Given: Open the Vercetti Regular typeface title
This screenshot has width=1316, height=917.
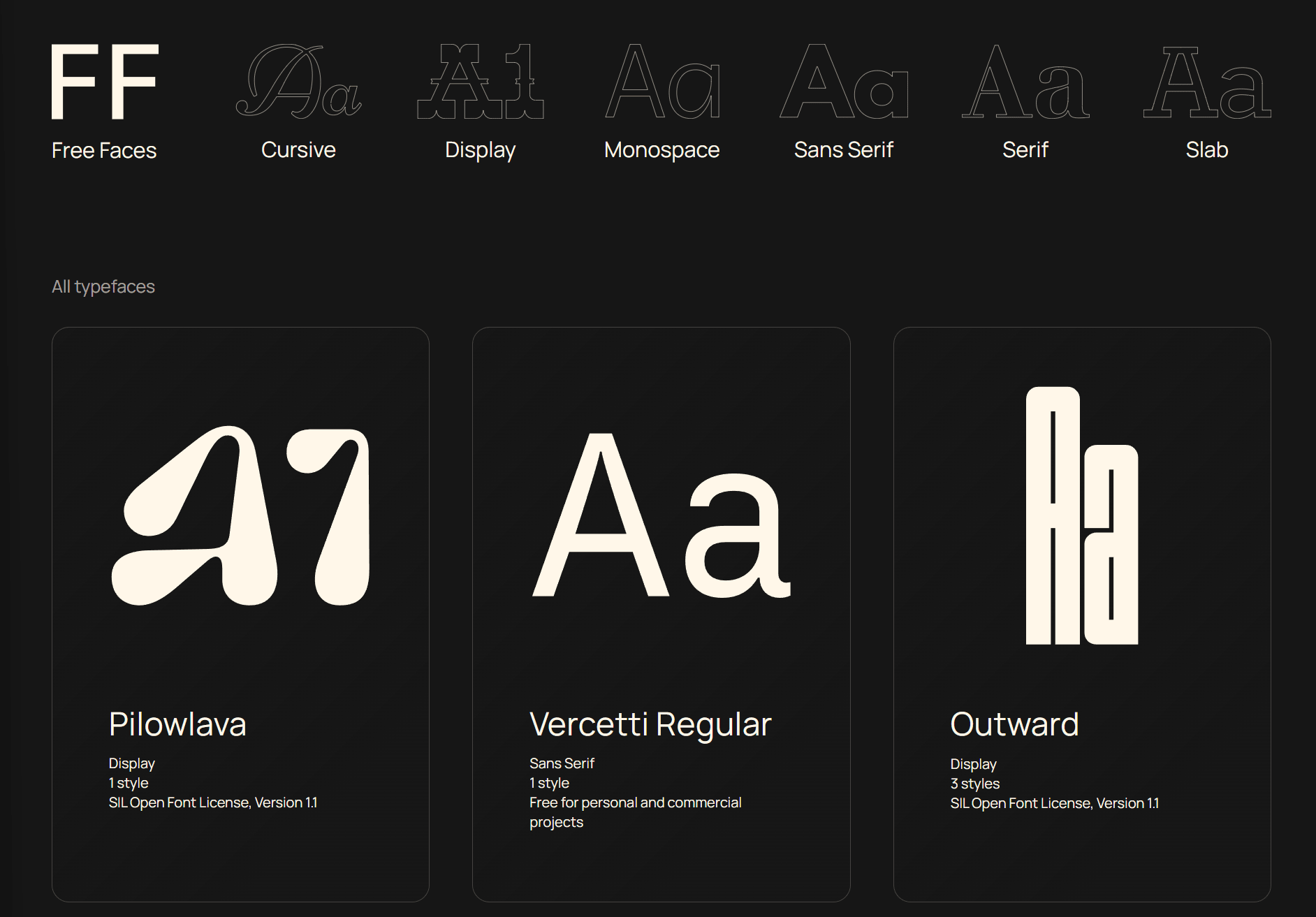Looking at the screenshot, I should tap(650, 725).
